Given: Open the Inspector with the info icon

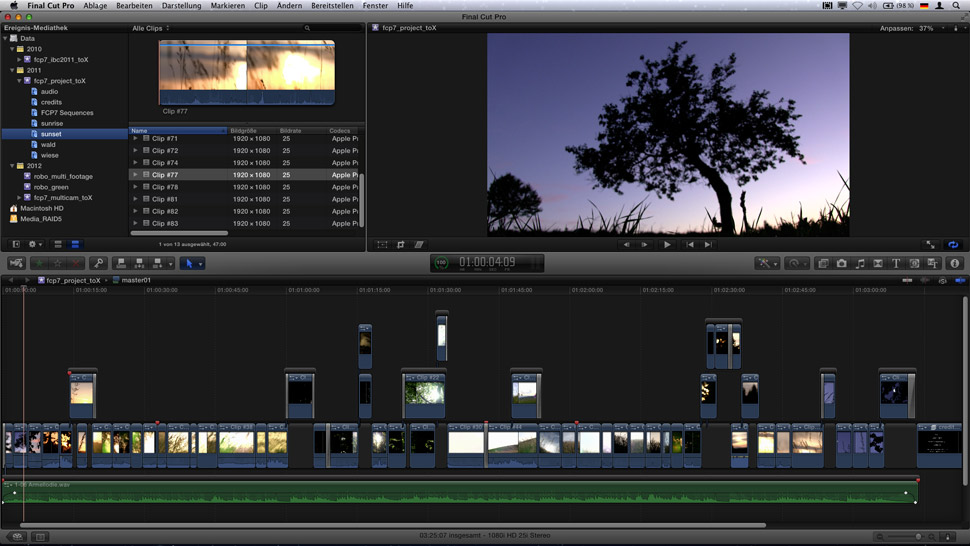Looking at the screenshot, I should 954,263.
